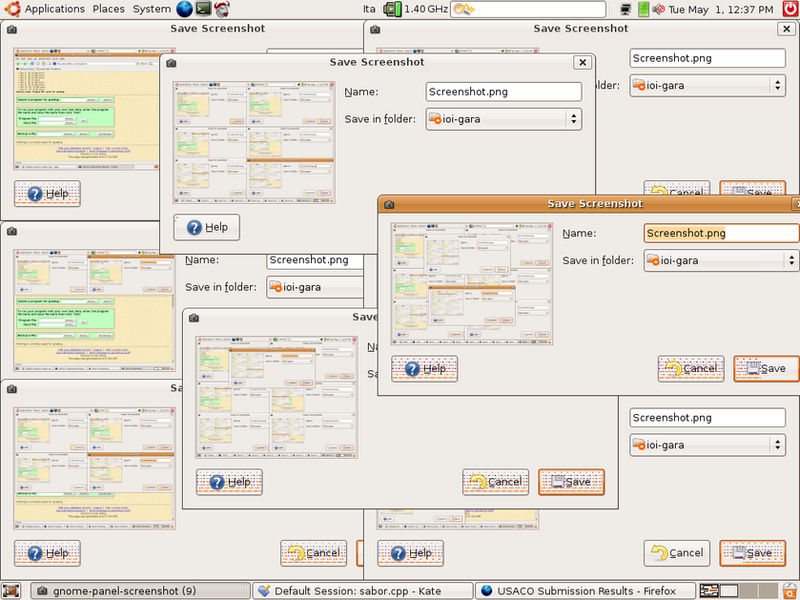This screenshot has width=800, height=600.
Task: Click thumbnail preview in bottom-left Save Screenshot dialog
Action: [94, 468]
